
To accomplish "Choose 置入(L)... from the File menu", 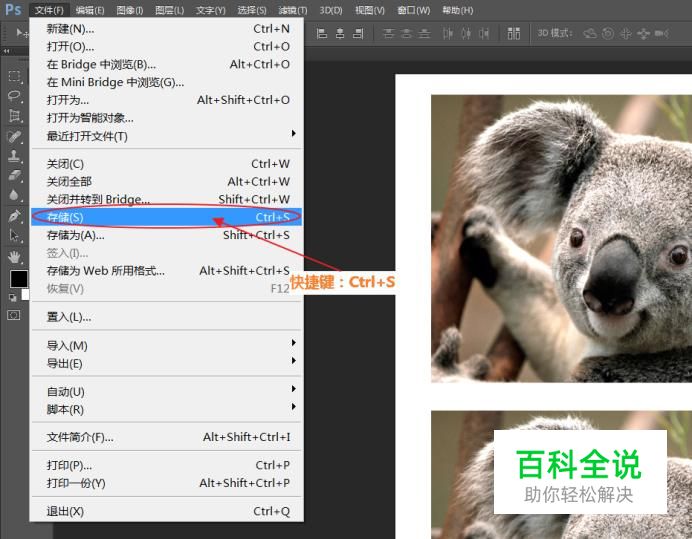I will 167,317.
